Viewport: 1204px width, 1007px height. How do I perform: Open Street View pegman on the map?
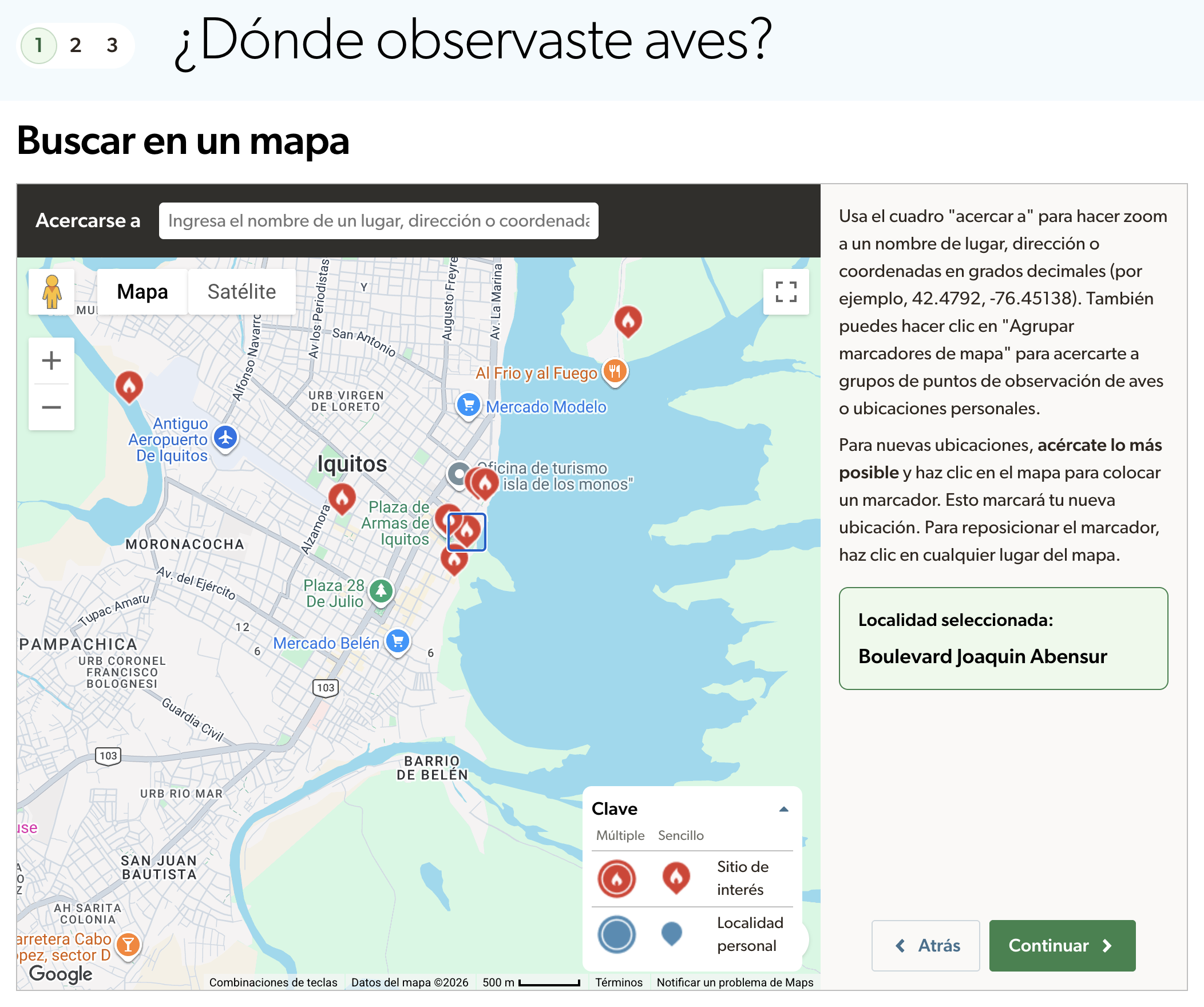52,292
